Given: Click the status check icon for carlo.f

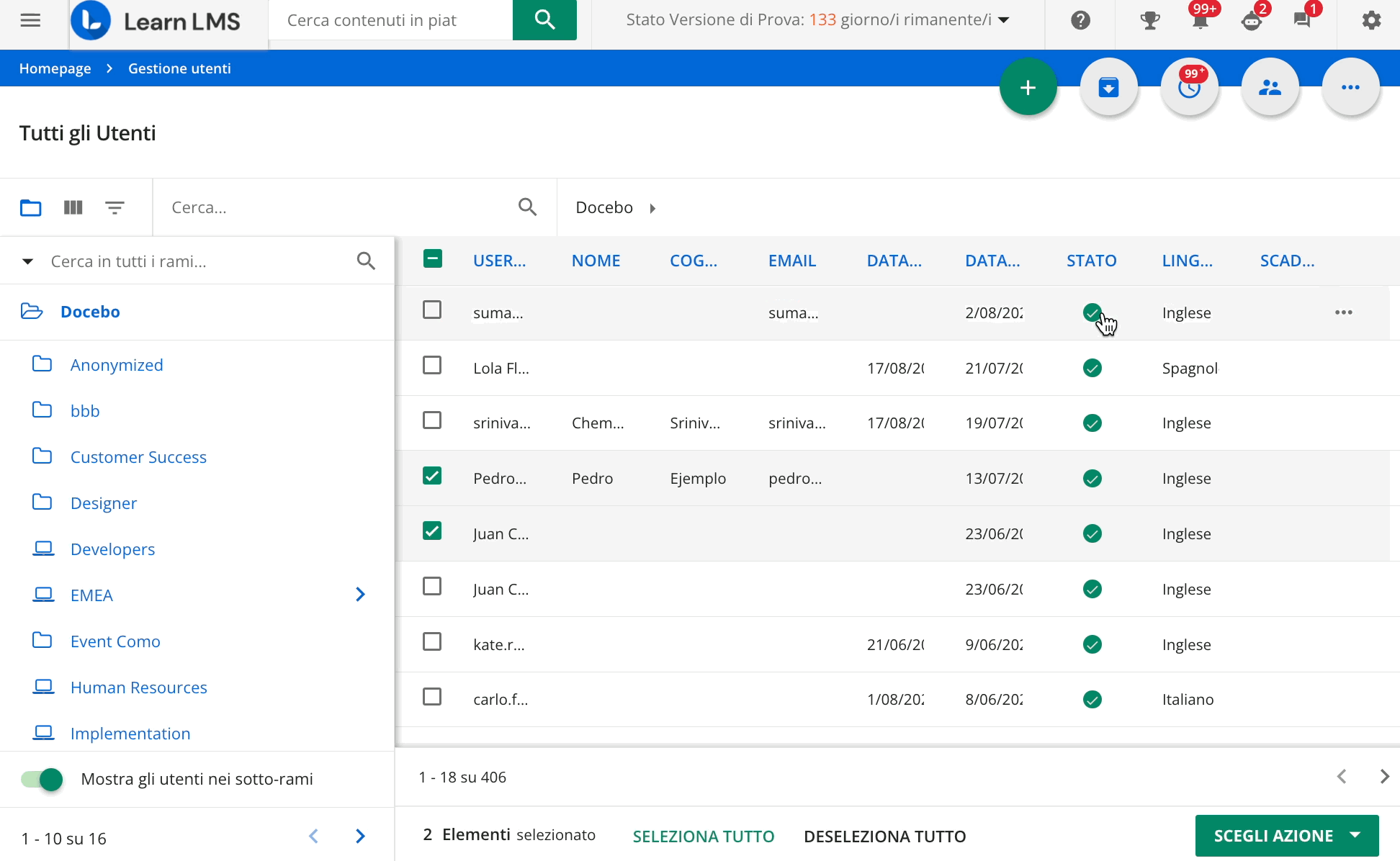Looking at the screenshot, I should click(x=1092, y=699).
